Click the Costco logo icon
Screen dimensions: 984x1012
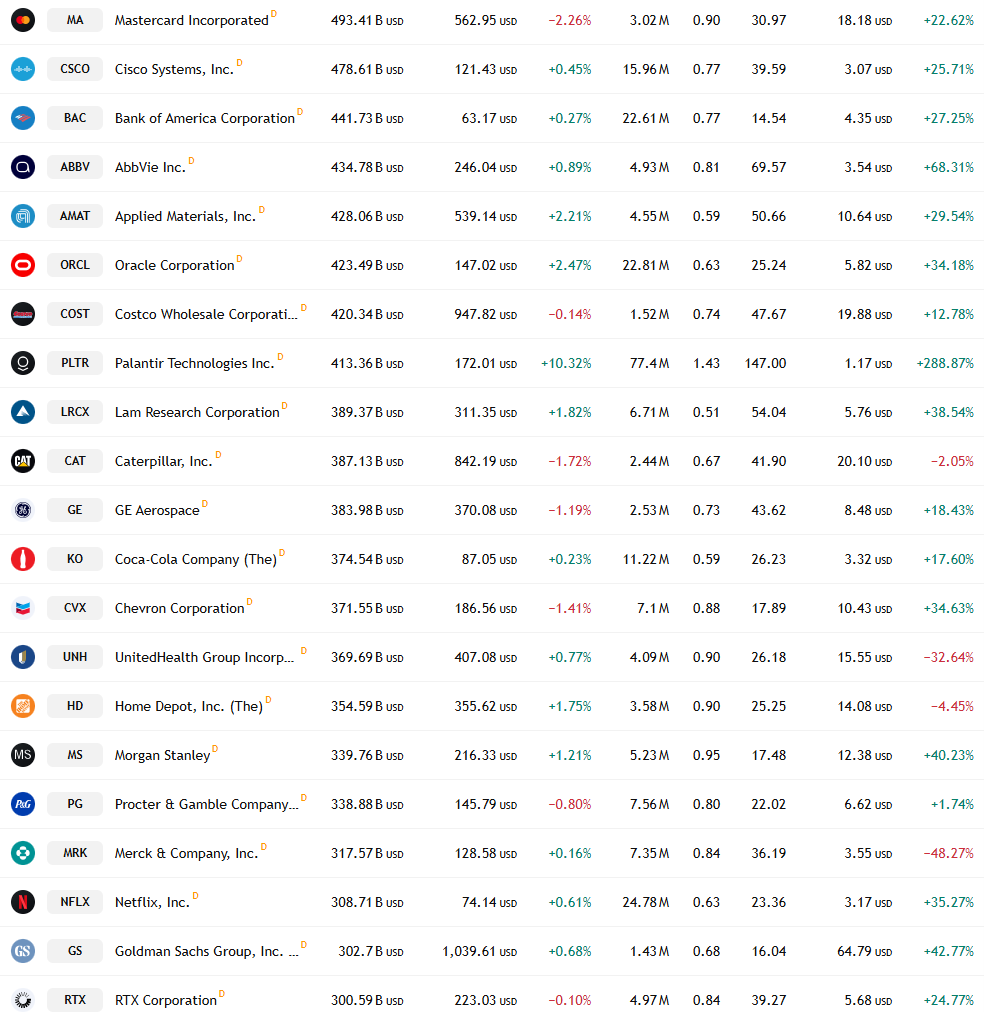pyautogui.click(x=23, y=314)
